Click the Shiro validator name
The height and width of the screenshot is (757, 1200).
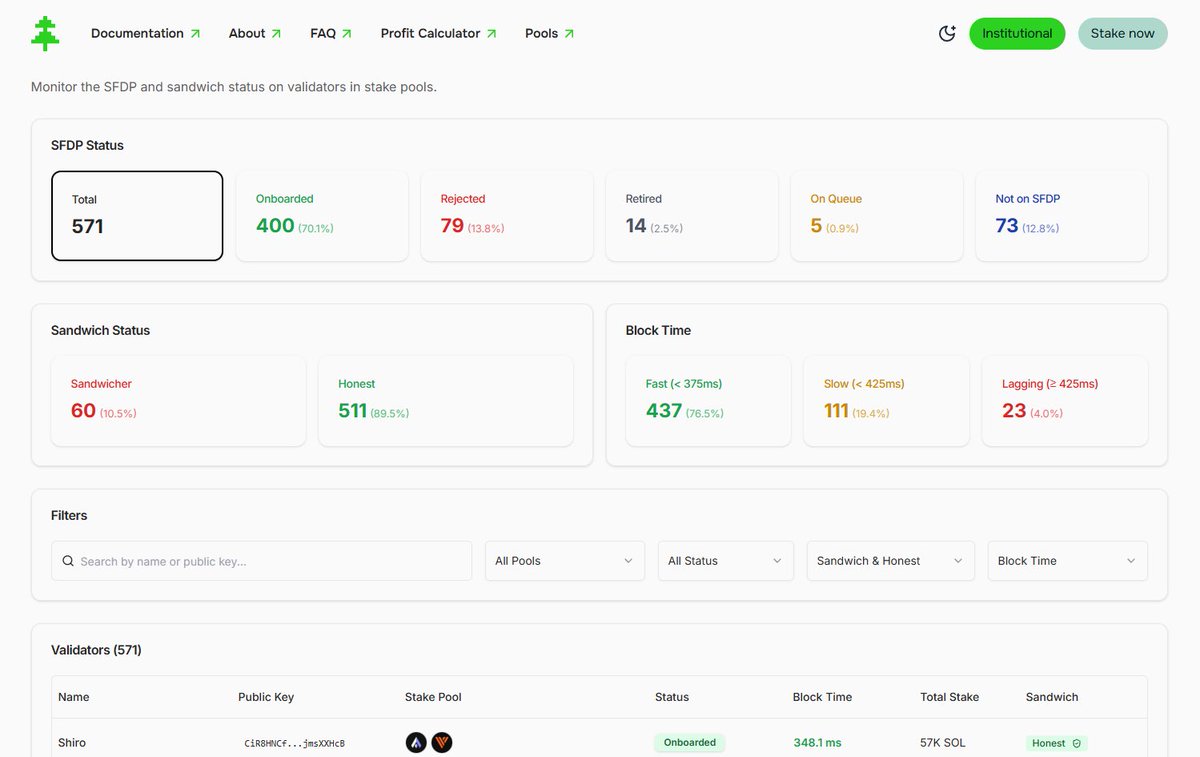pos(72,743)
